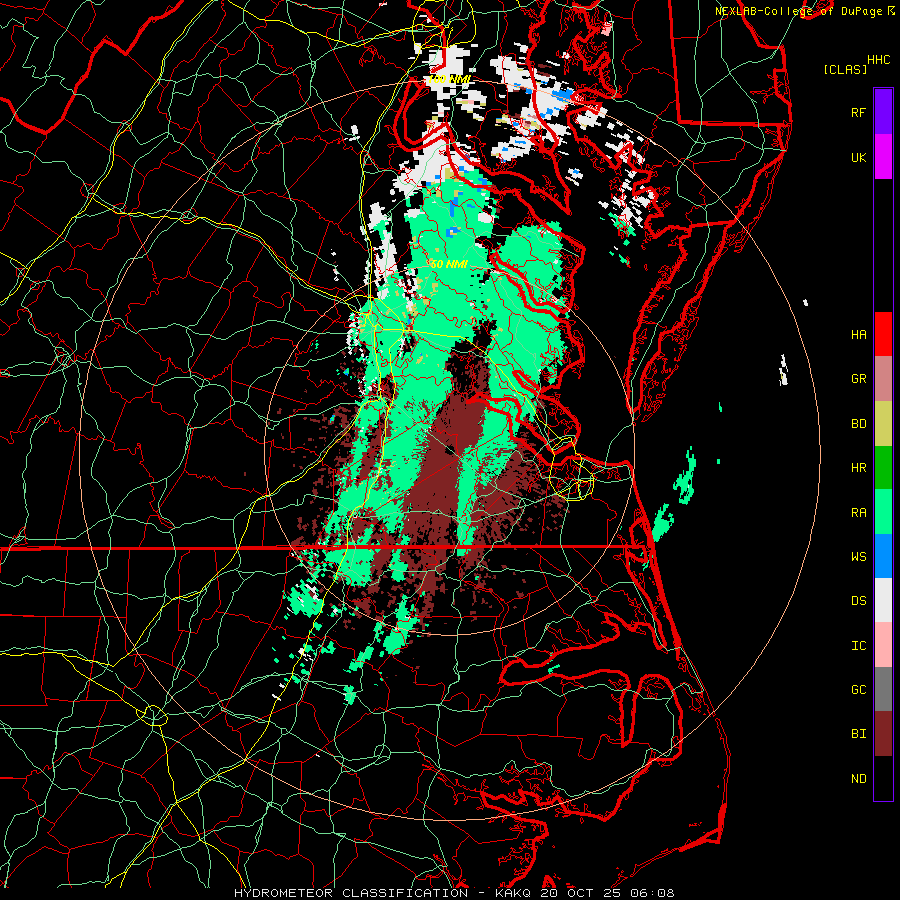The width and height of the screenshot is (900, 900).
Task: Select the ND legend label
Action: coord(858,778)
